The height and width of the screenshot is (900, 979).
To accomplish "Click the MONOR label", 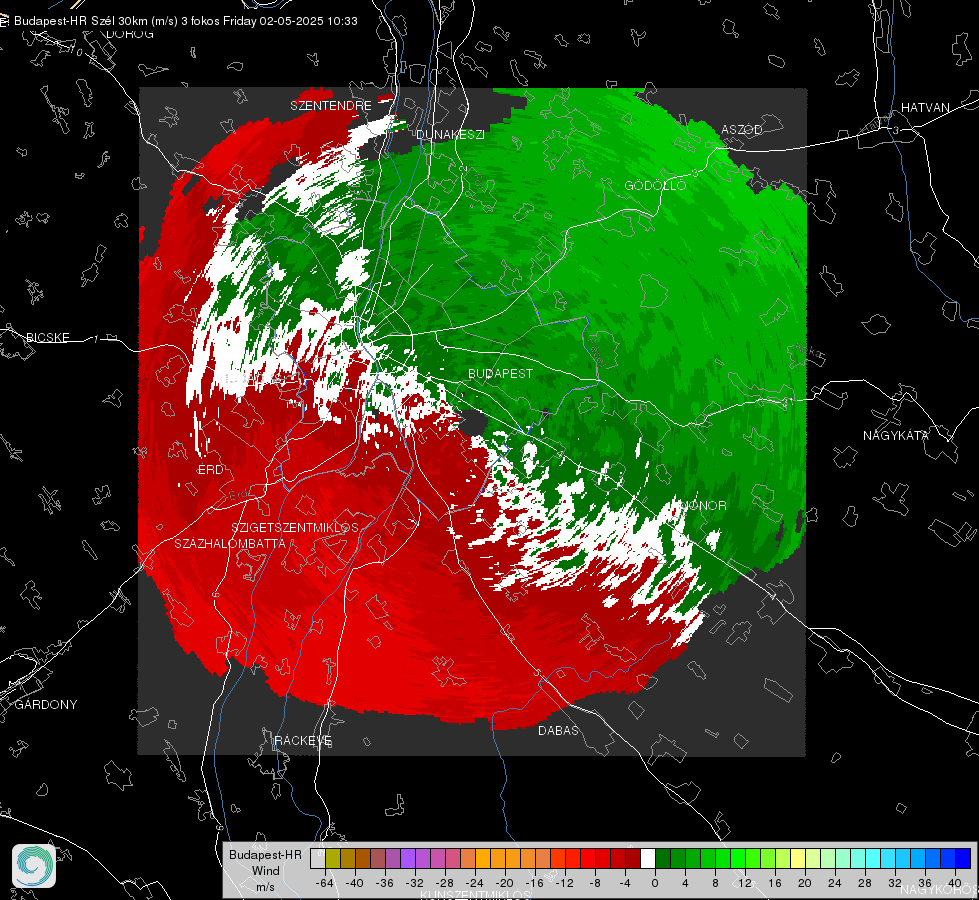I will [702, 505].
